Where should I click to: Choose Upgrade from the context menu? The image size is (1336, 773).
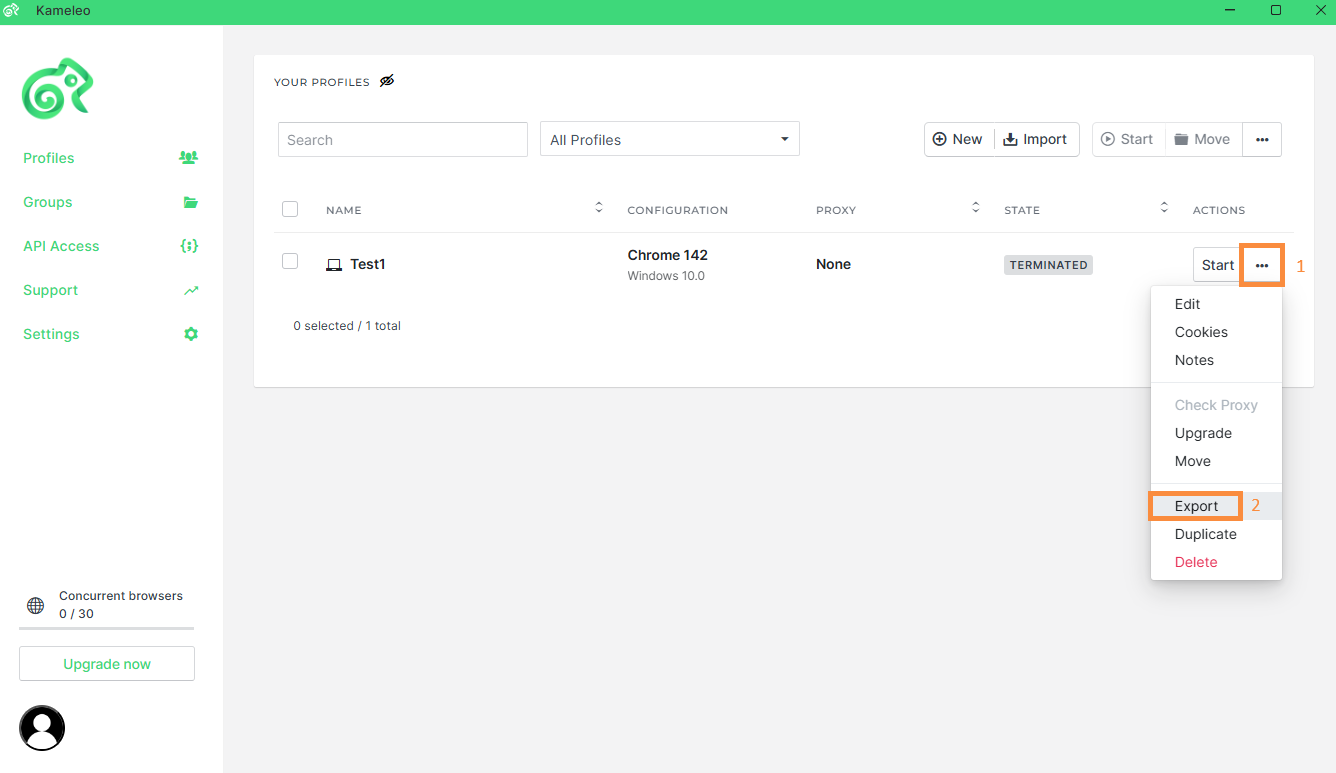[x=1216, y=433]
